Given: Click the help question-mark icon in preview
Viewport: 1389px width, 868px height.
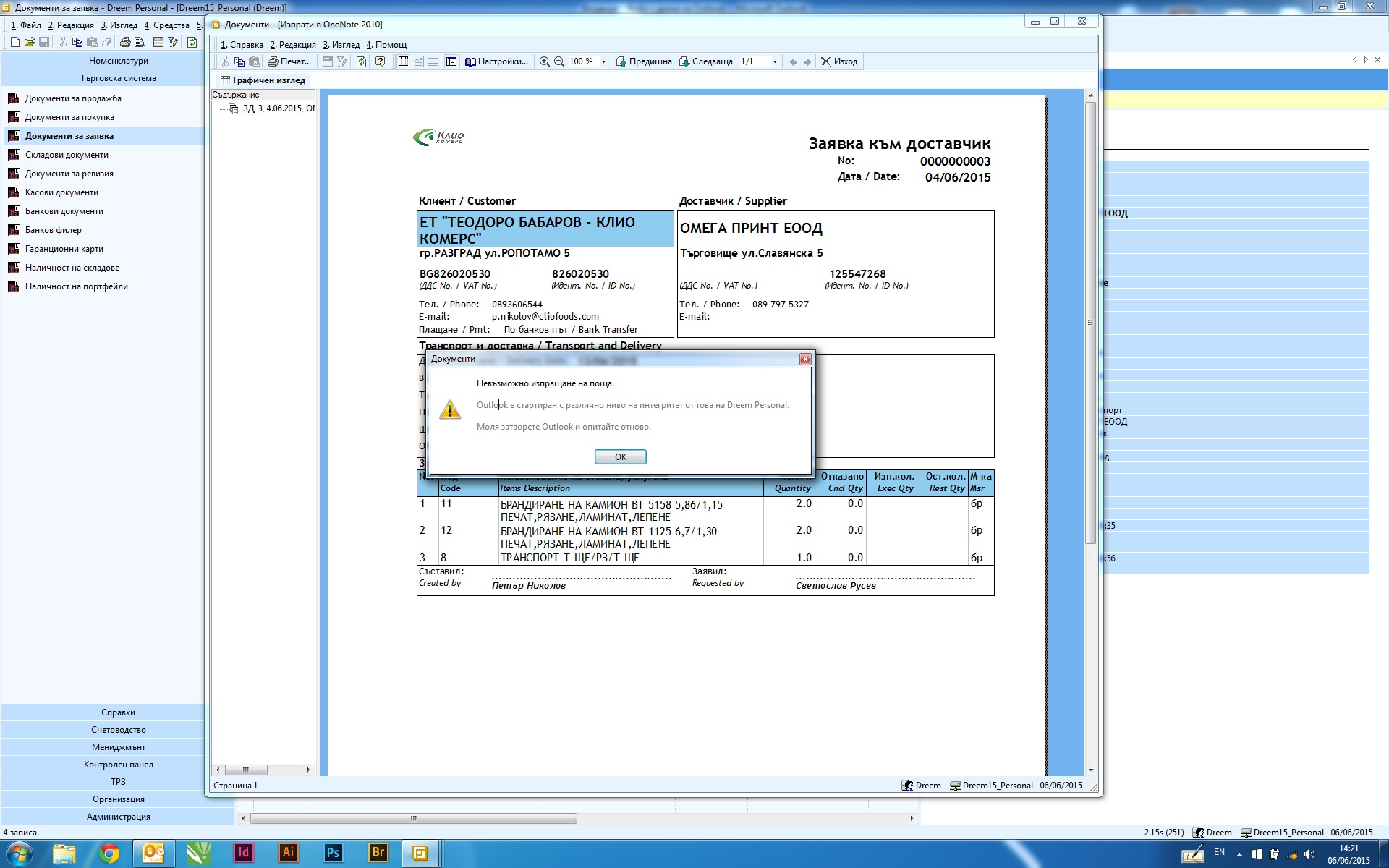Looking at the screenshot, I should [x=381, y=61].
